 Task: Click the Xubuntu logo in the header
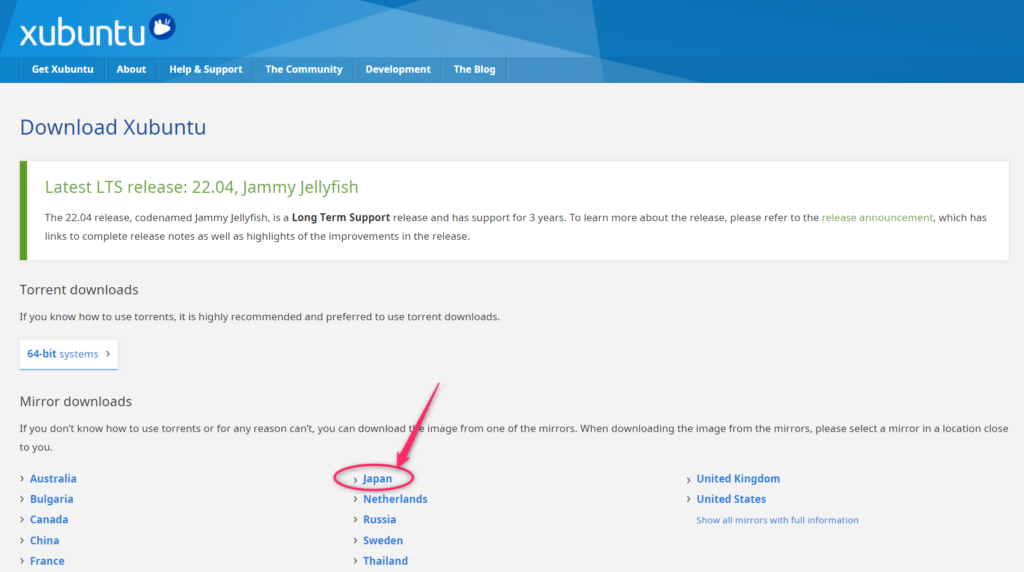97,31
